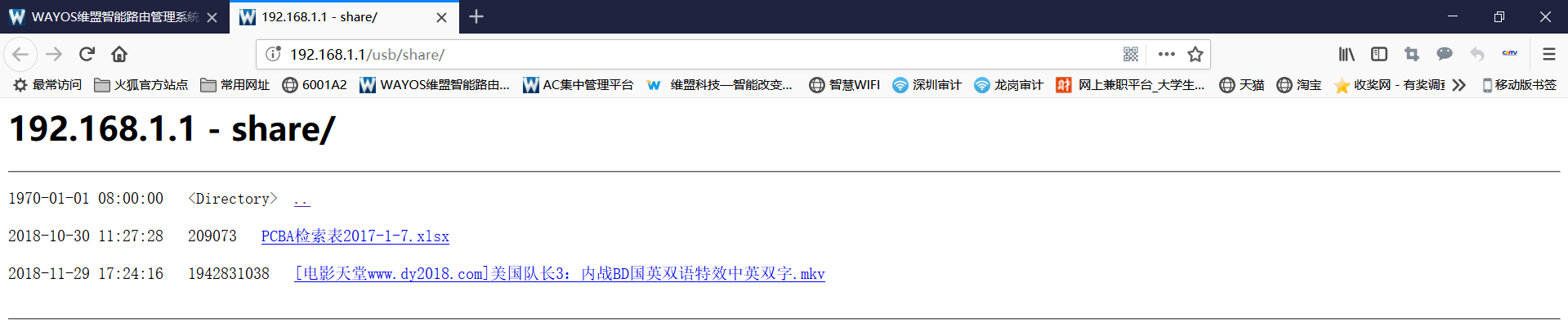Screen dimensions: 1568x328
Task: Go to the browser home page icon
Action: pyautogui.click(x=119, y=54)
